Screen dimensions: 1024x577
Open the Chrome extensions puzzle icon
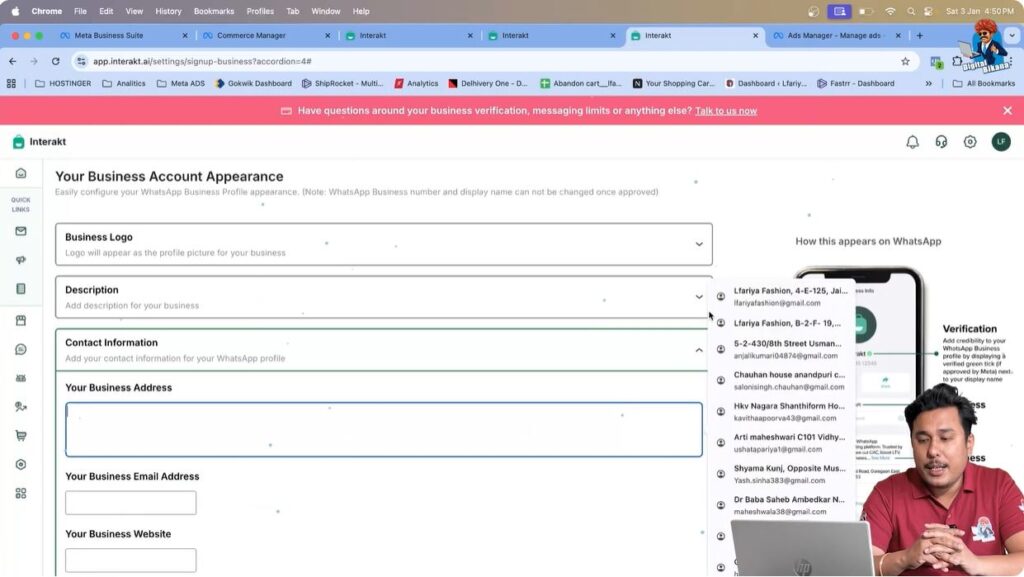pos(957,61)
